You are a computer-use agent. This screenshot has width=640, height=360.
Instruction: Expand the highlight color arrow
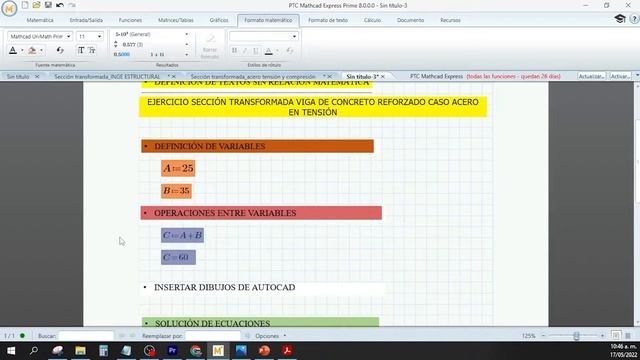(x=42, y=51)
